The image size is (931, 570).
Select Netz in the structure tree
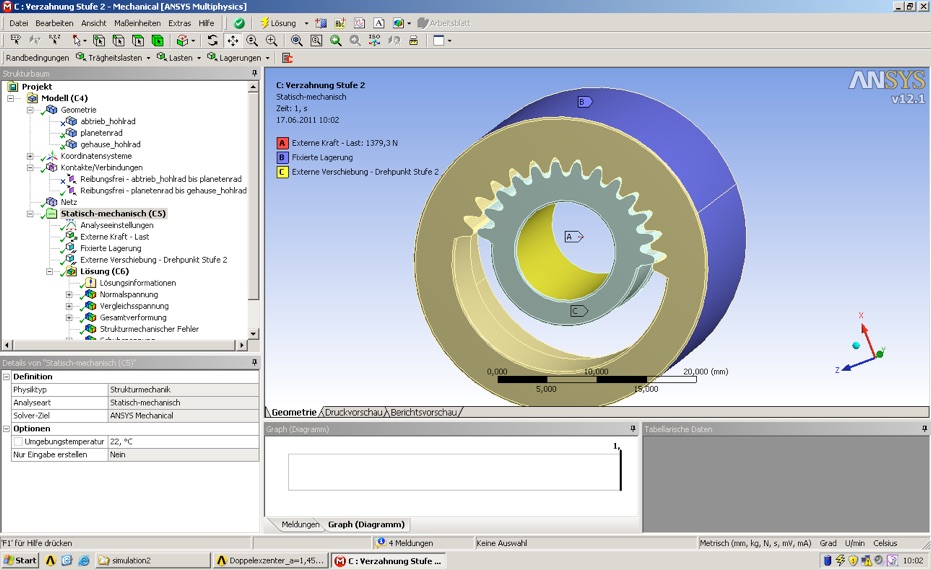(68, 202)
